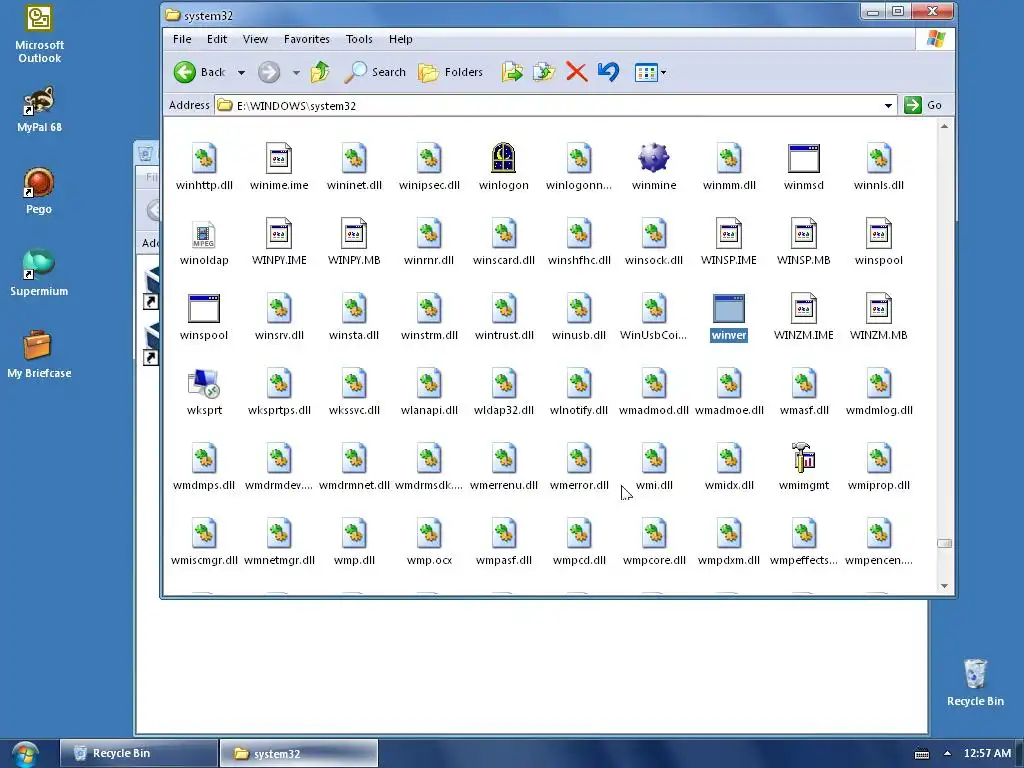Viewport: 1024px width, 768px height.
Task: Open Microsoft Outlook desktop shortcut
Action: [39, 34]
